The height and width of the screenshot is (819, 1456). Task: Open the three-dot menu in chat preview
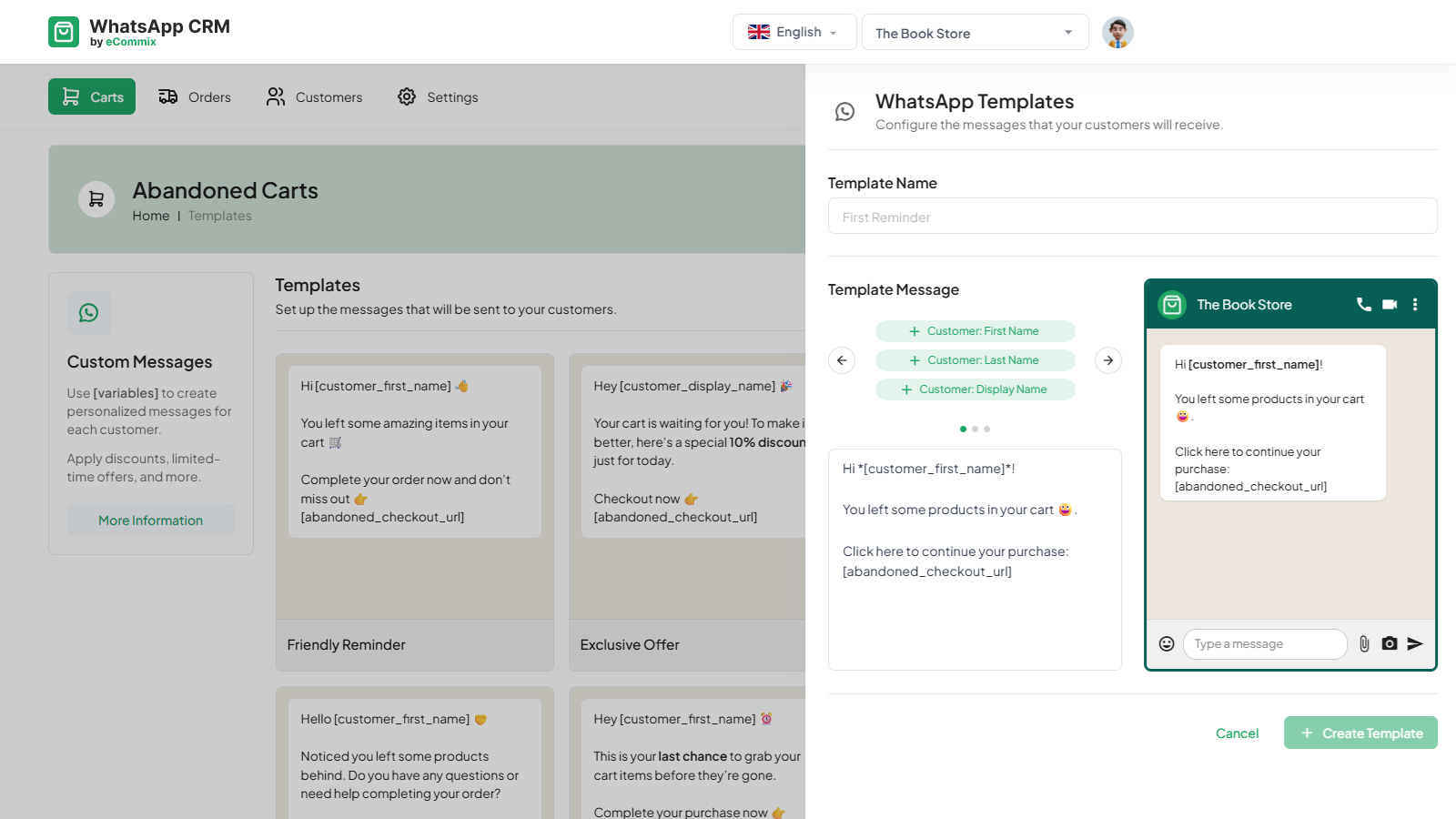point(1415,305)
